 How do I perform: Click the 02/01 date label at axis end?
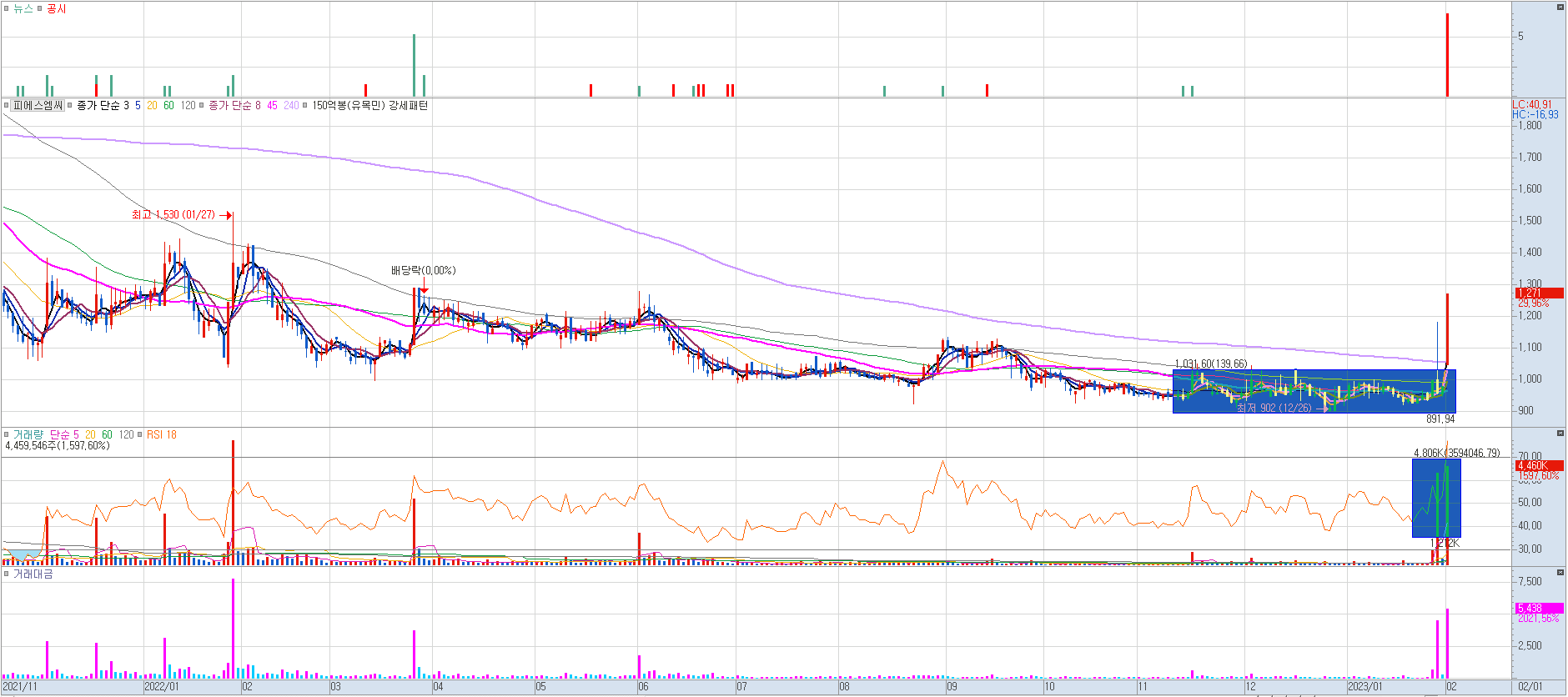point(1530,687)
